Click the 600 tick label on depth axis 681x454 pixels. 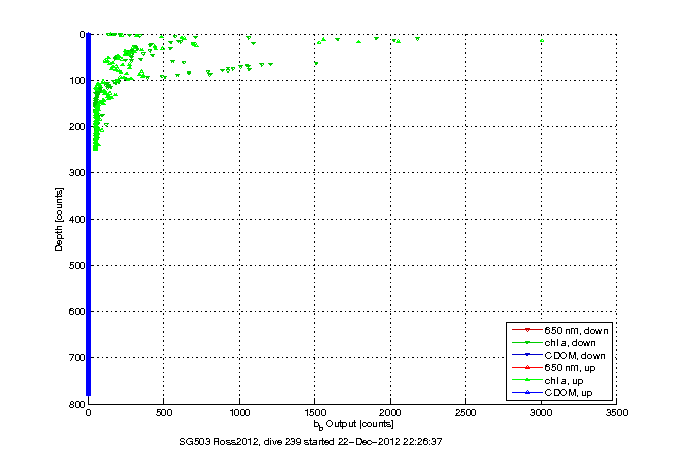[x=75, y=312]
